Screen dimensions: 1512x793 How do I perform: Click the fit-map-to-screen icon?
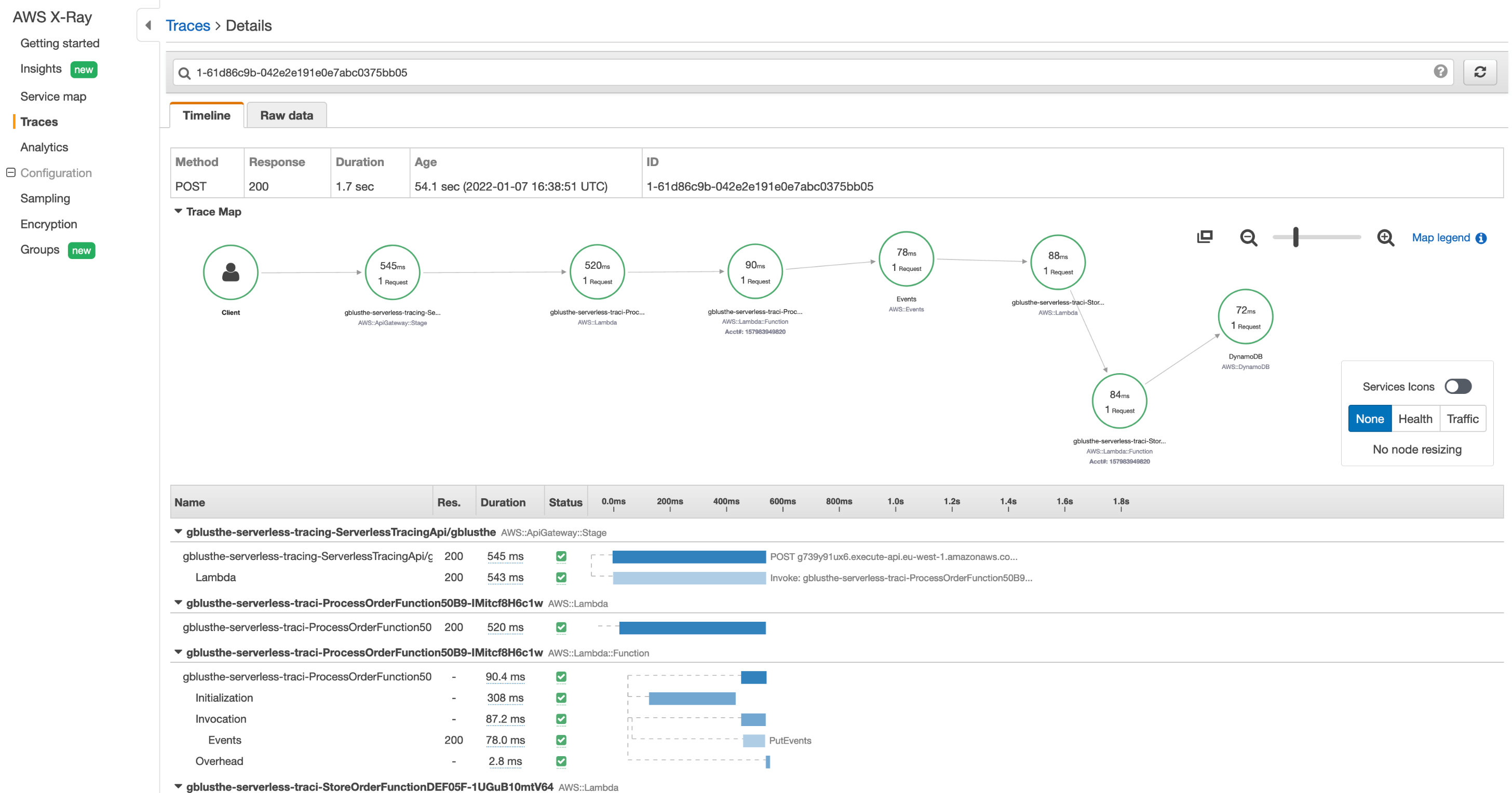coord(1205,237)
